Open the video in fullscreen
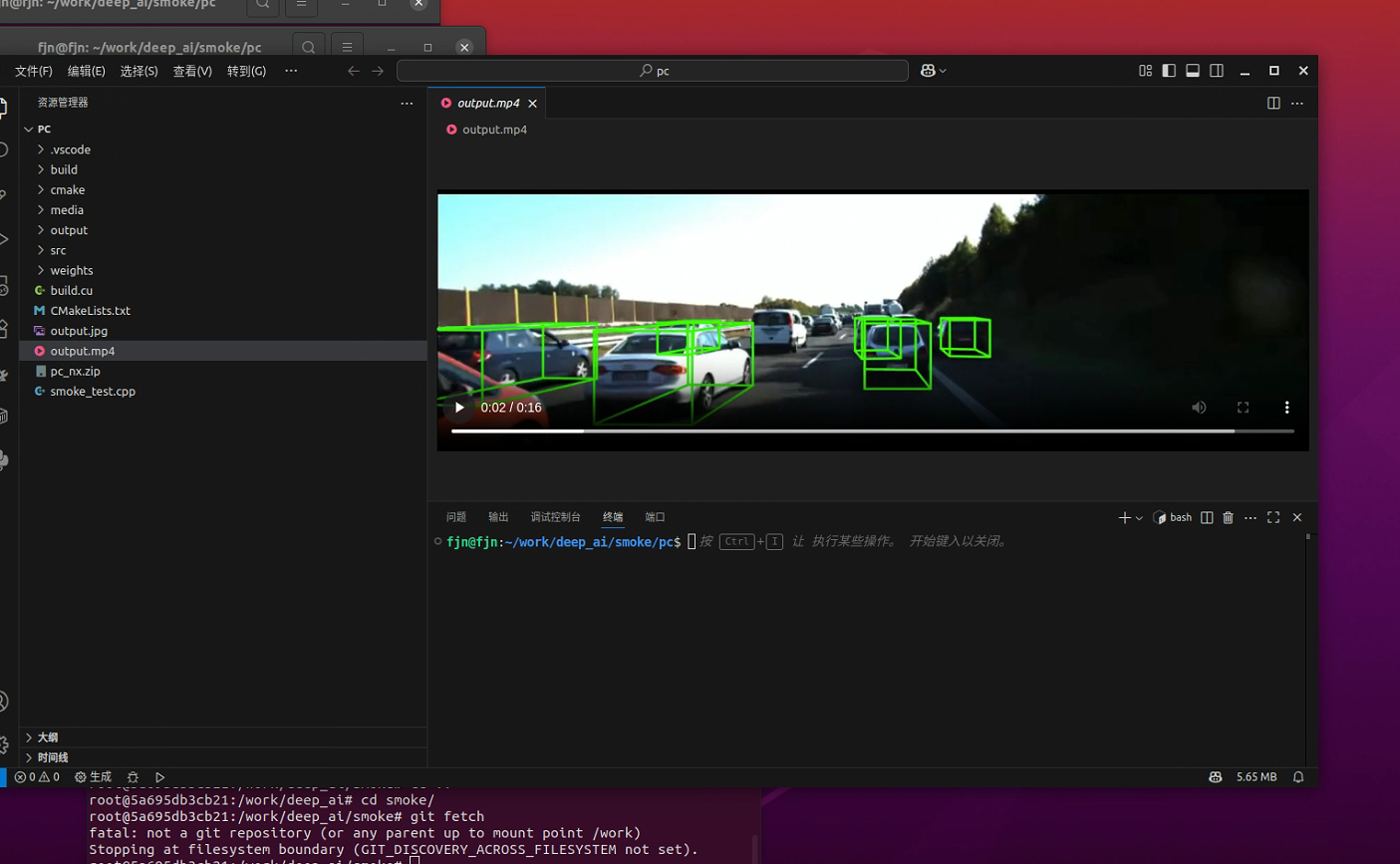 click(1243, 408)
